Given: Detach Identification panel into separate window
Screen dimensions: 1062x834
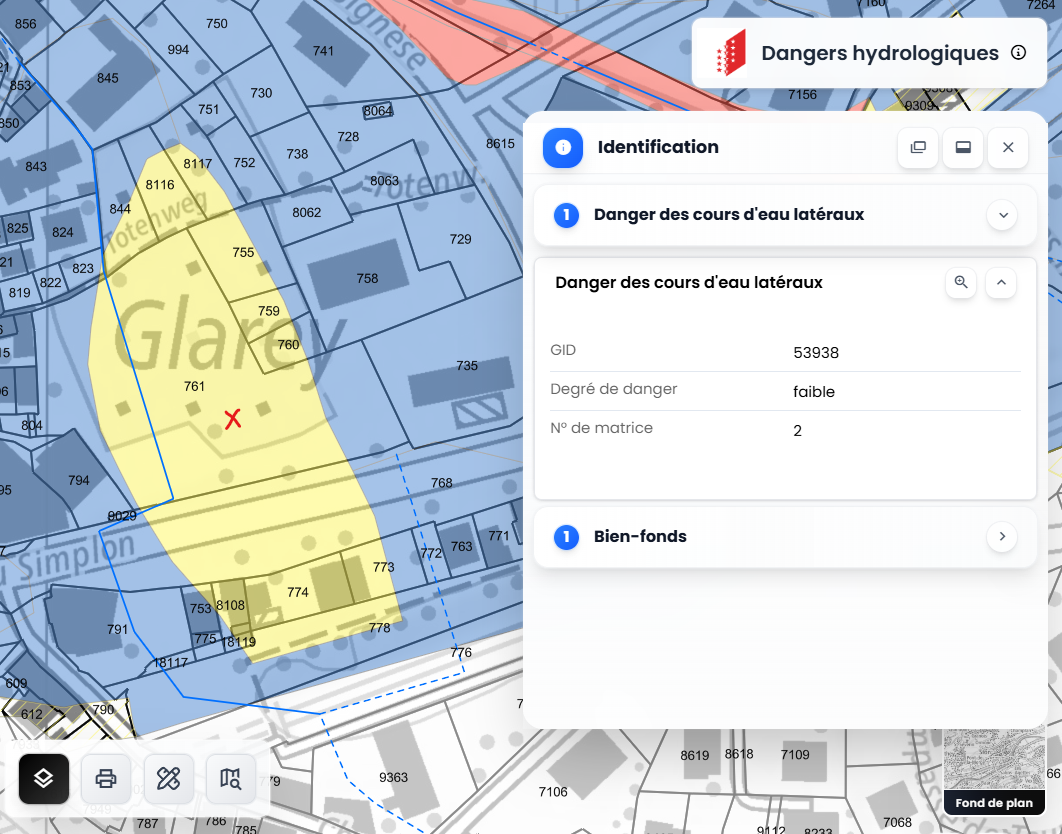Looking at the screenshot, I should (918, 148).
